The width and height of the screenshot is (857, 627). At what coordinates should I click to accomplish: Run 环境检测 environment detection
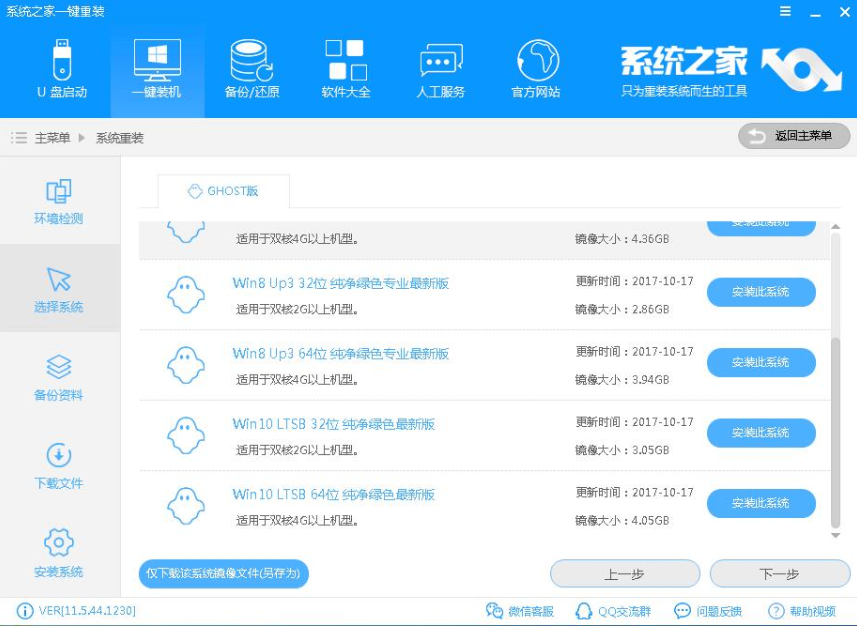pyautogui.click(x=57, y=203)
